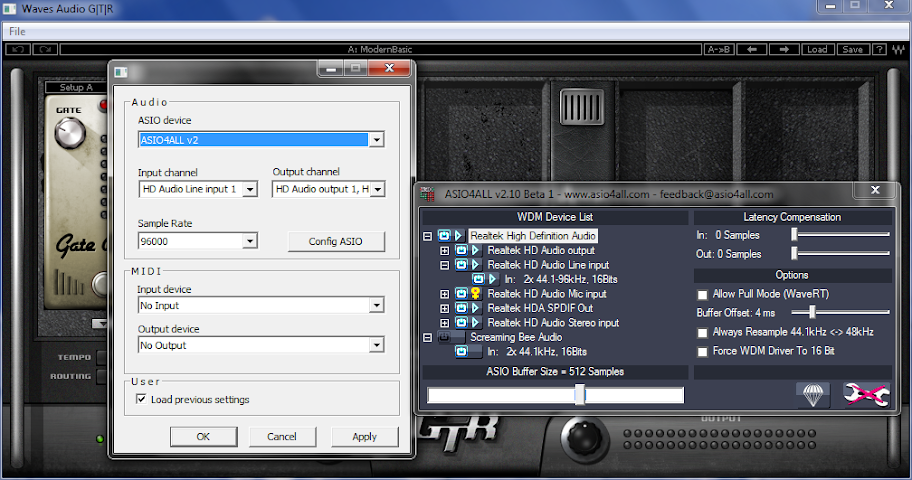Toggle power button for Realtek HD Audio output
The height and width of the screenshot is (480, 912).
pos(461,250)
